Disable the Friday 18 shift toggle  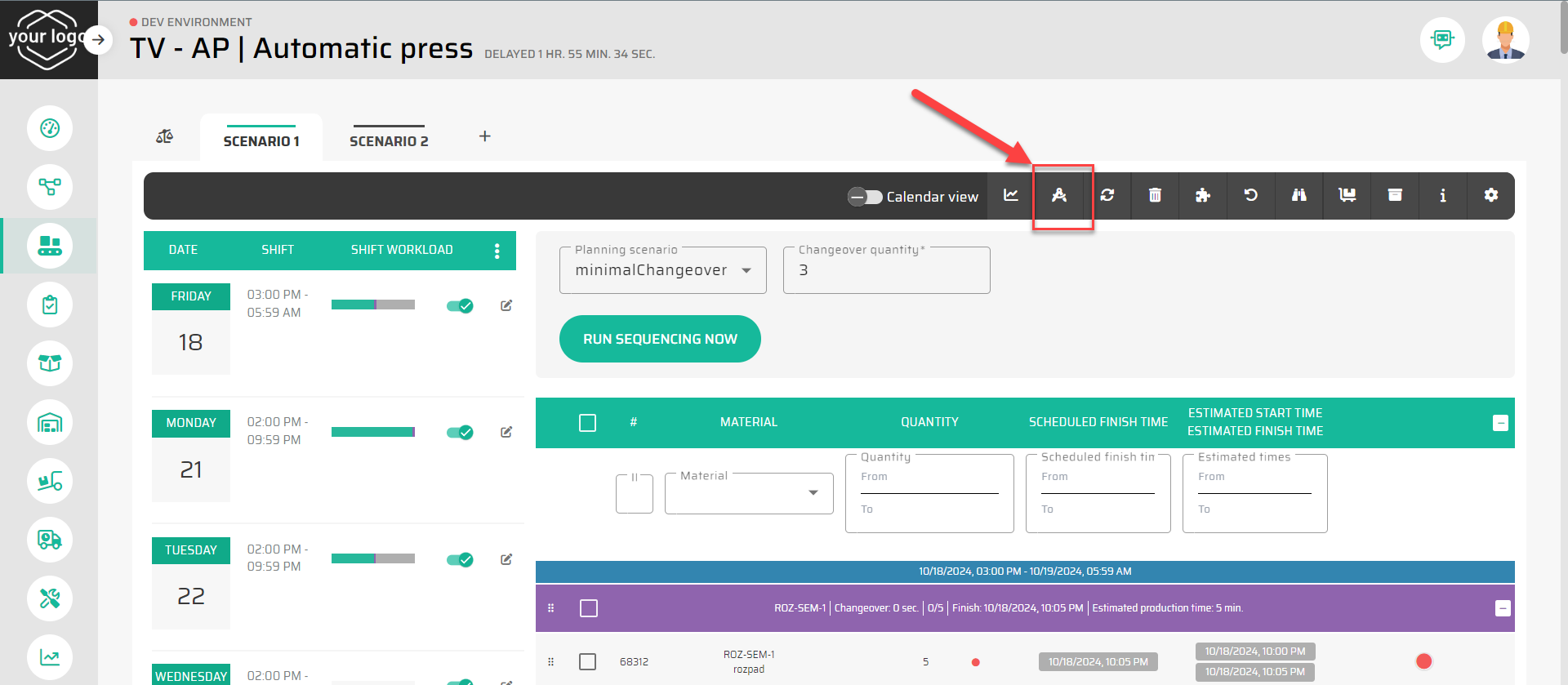(460, 306)
